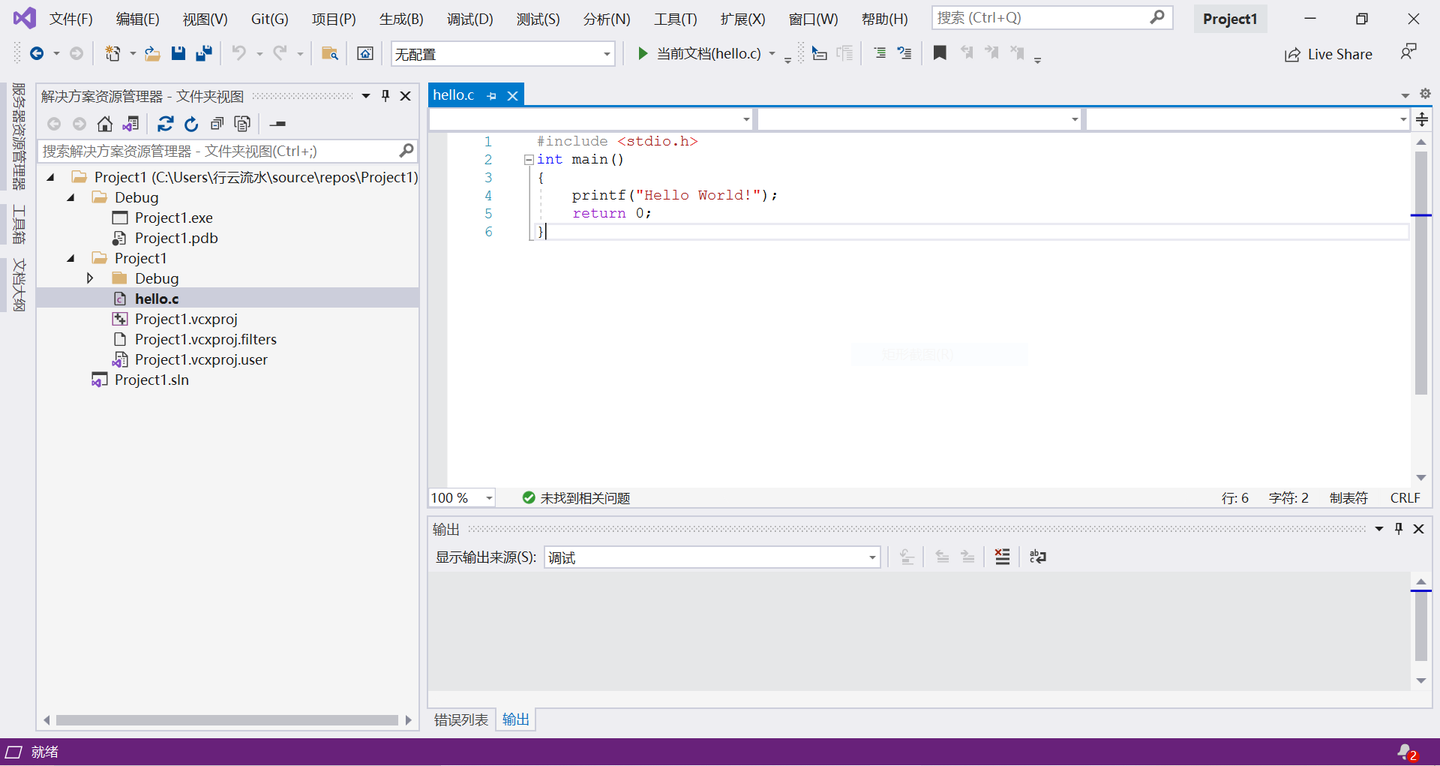The image size is (1440, 766).
Task: Open the editor zoom level selector showing 100%
Action: coord(461,497)
